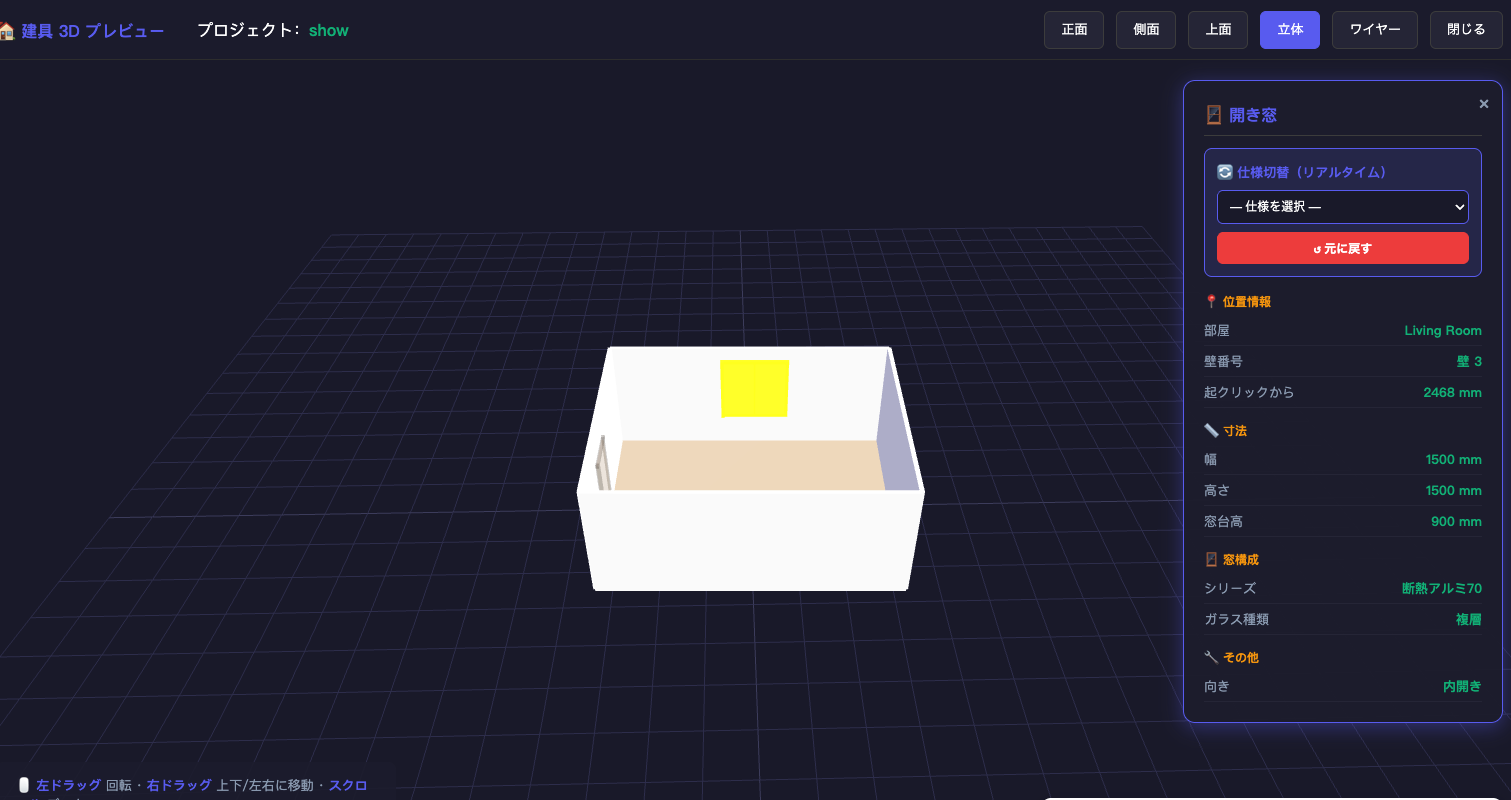Screen dimensions: 1511x800
Task: Click the 閉じる button
Action: tap(1466, 30)
